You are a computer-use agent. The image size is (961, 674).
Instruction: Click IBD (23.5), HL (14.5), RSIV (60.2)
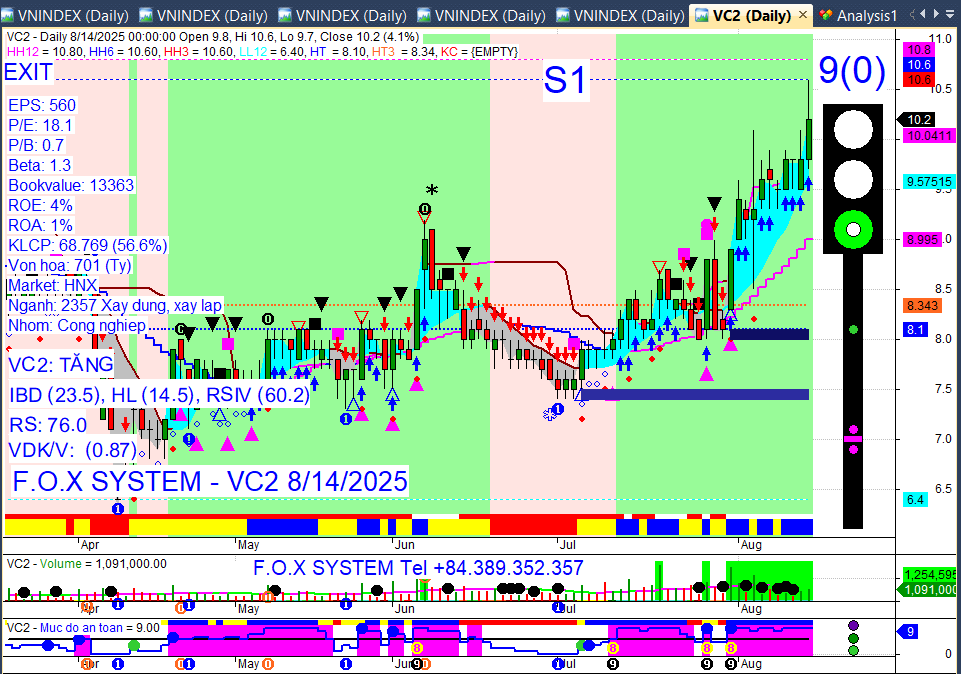pyautogui.click(x=159, y=395)
